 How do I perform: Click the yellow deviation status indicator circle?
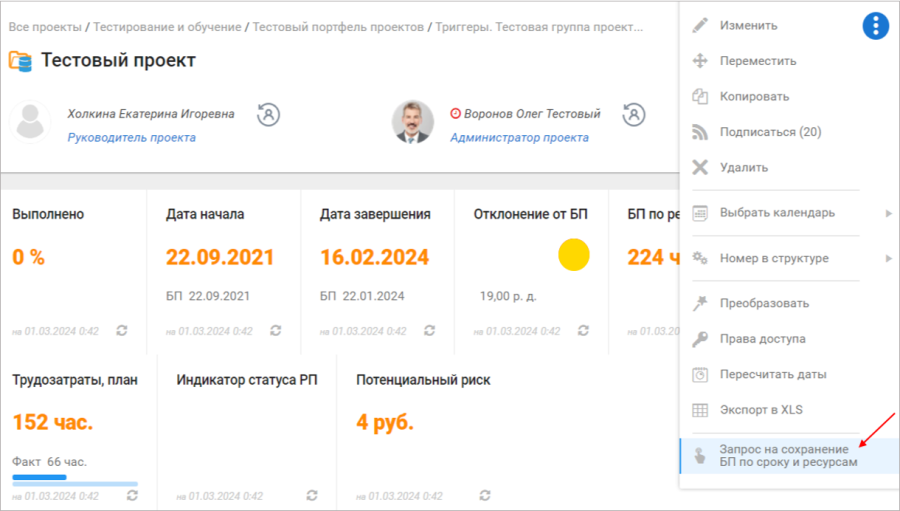574,255
